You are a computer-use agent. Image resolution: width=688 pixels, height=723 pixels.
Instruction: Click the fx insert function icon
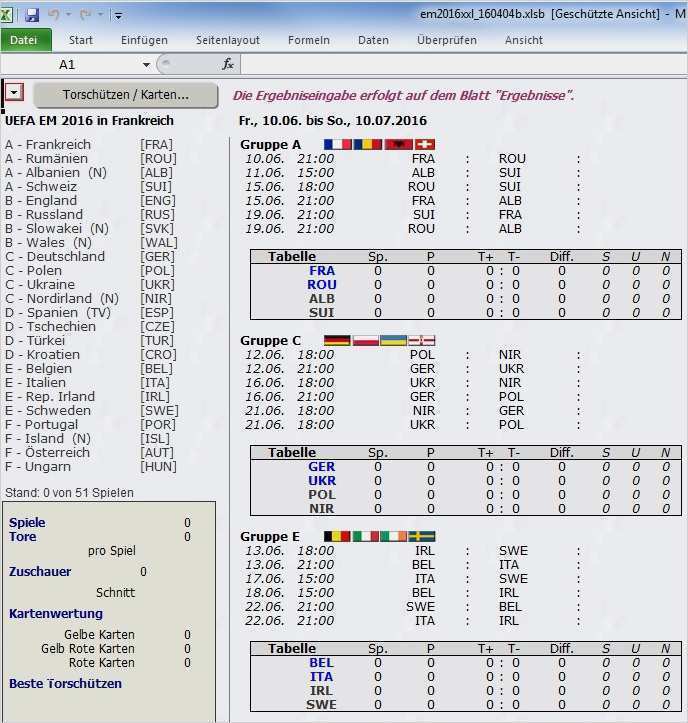click(228, 64)
